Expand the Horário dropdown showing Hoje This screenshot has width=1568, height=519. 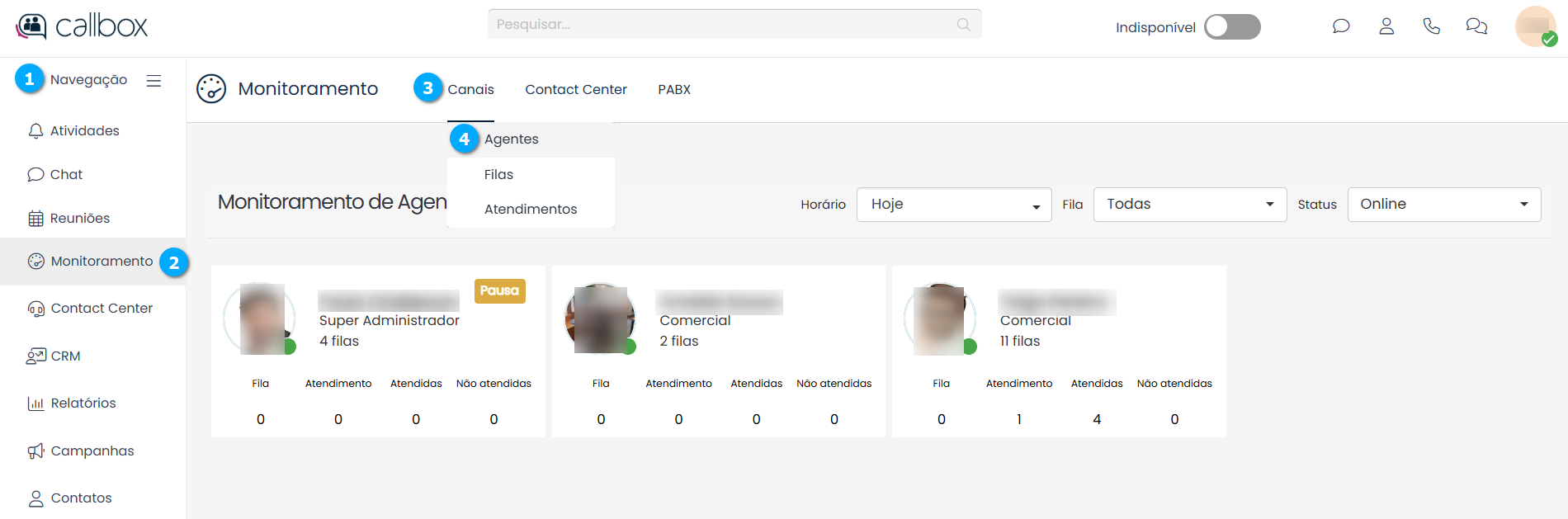pyautogui.click(x=954, y=205)
